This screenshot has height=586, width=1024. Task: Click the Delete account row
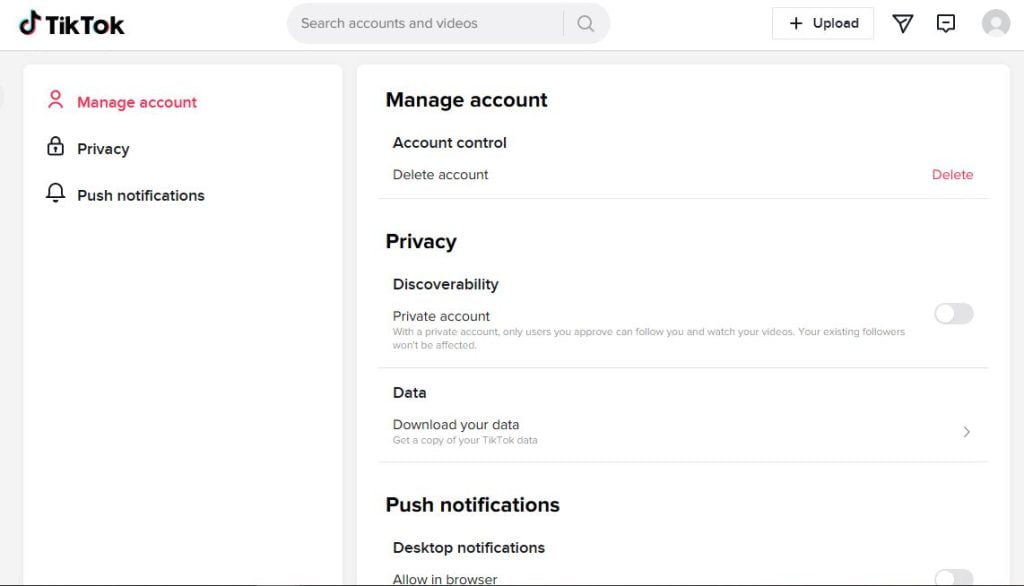point(440,174)
